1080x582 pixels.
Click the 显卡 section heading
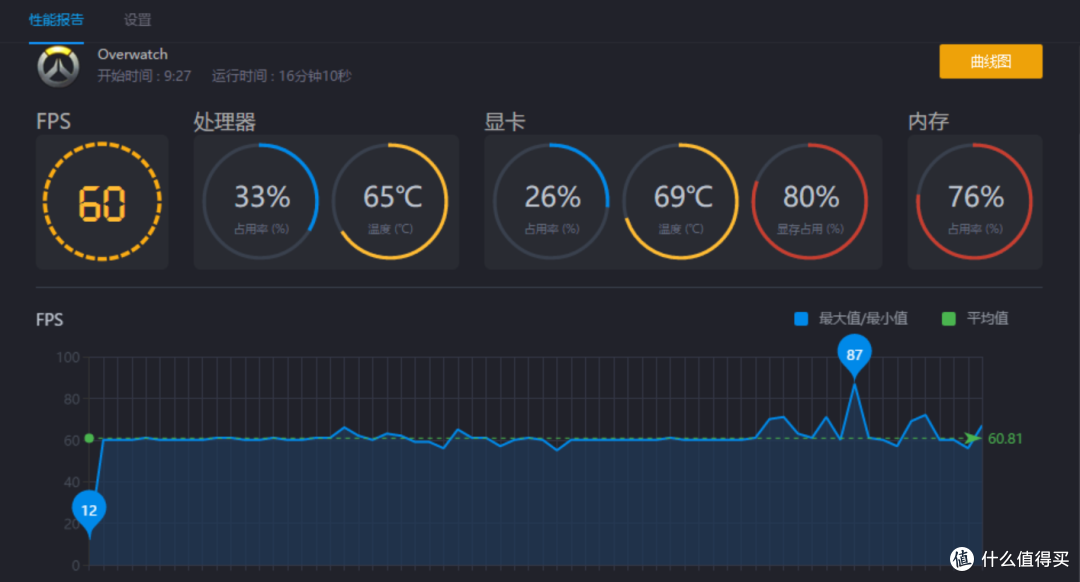[505, 122]
